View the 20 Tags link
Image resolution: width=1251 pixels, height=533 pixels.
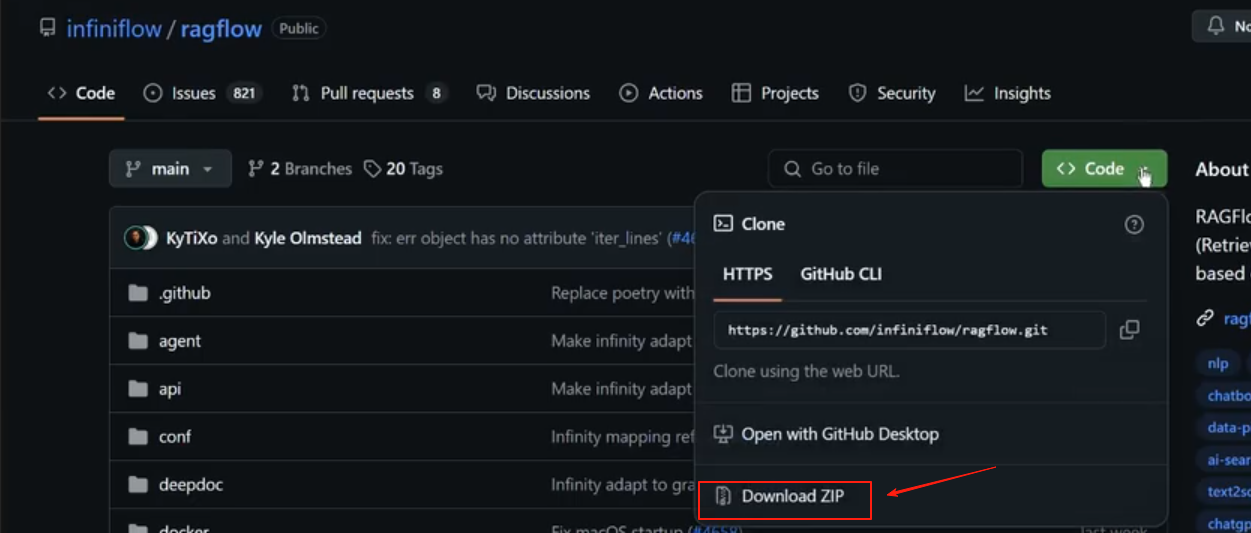403,169
